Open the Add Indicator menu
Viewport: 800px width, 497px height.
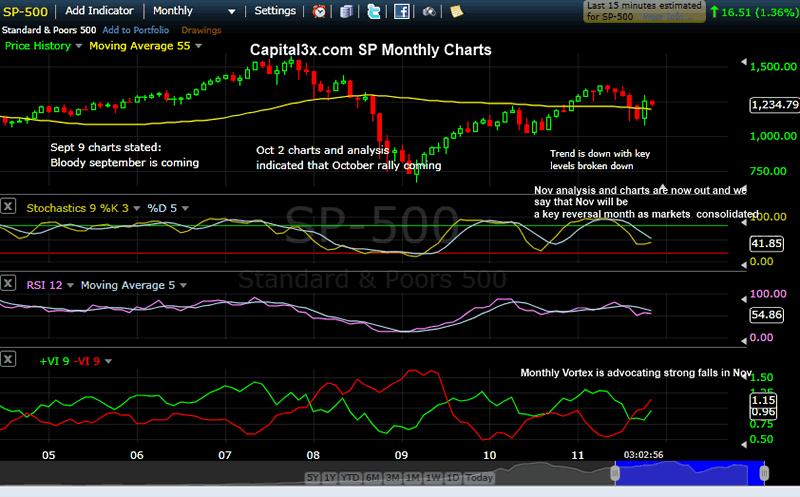coord(99,11)
